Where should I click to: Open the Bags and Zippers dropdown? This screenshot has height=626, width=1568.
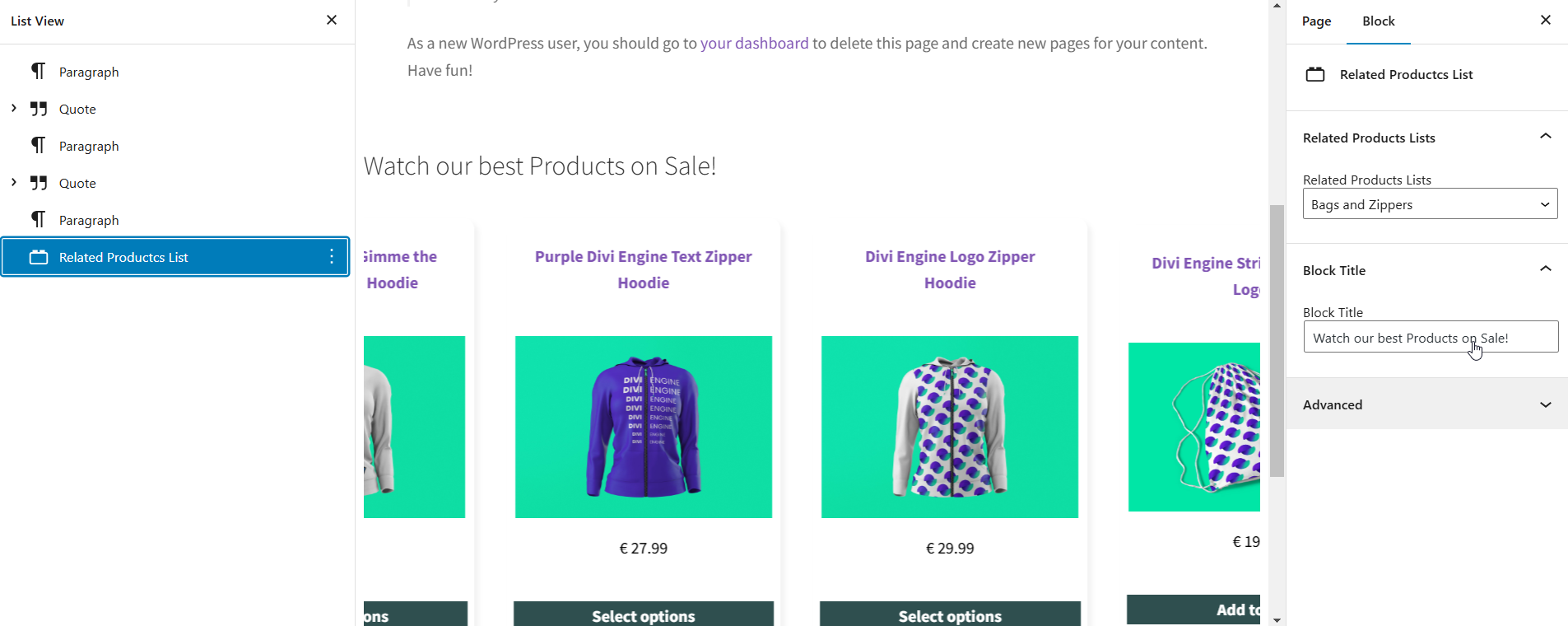coord(1430,204)
